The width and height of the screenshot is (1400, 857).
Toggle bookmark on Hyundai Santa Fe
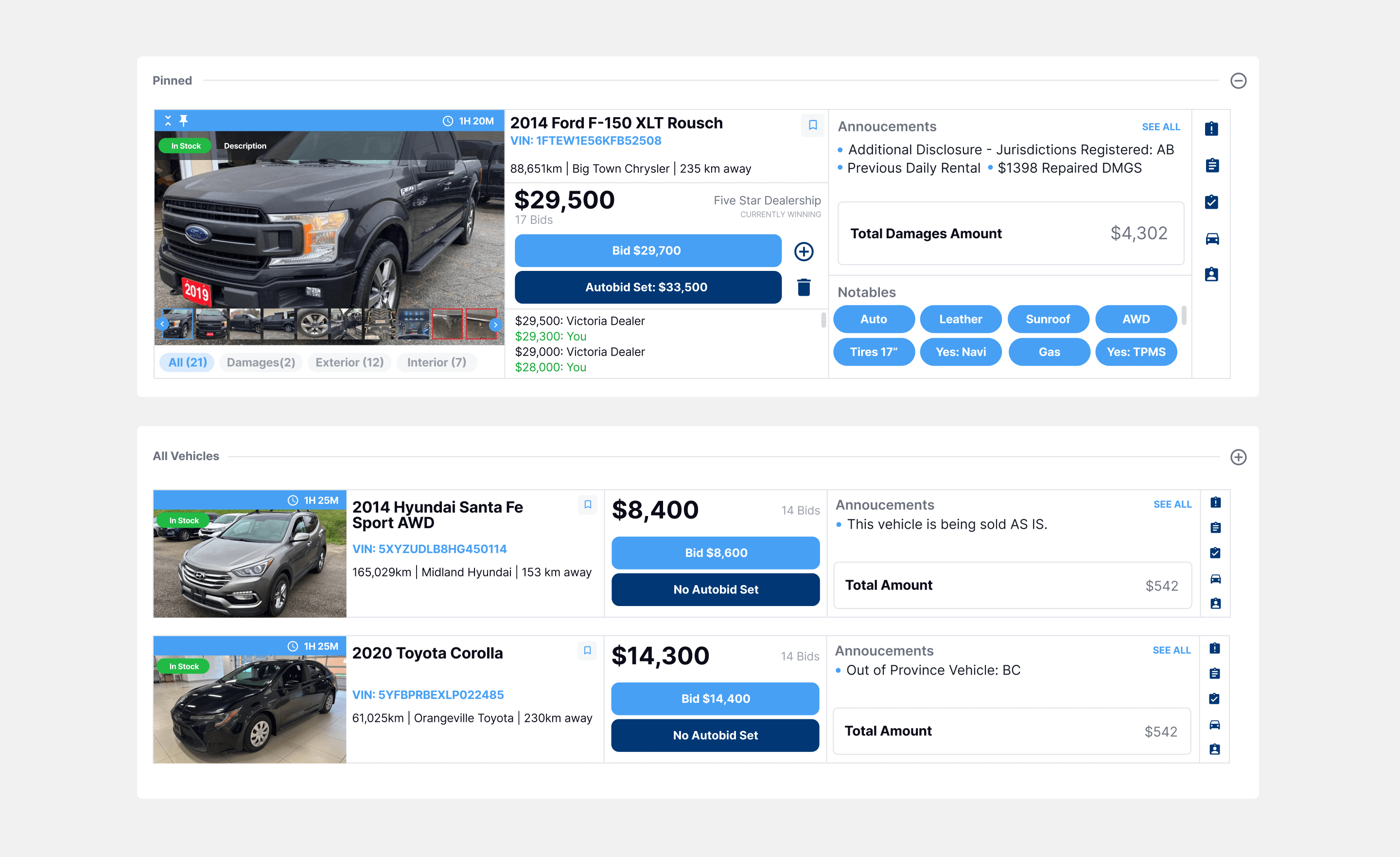tap(588, 504)
